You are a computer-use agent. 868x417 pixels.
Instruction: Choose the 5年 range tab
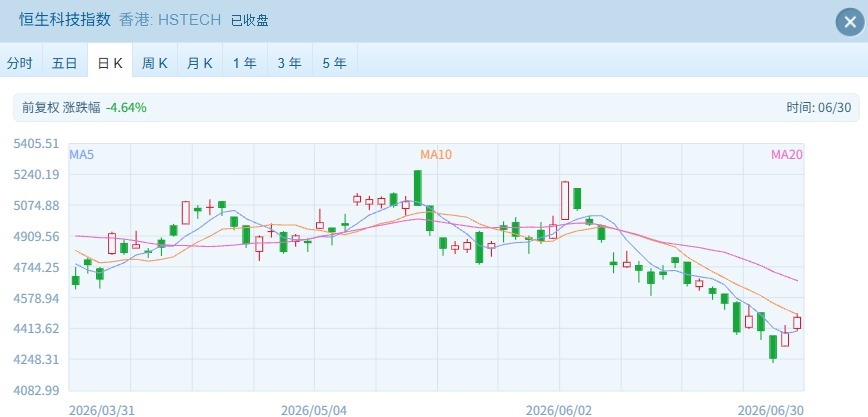(x=334, y=63)
